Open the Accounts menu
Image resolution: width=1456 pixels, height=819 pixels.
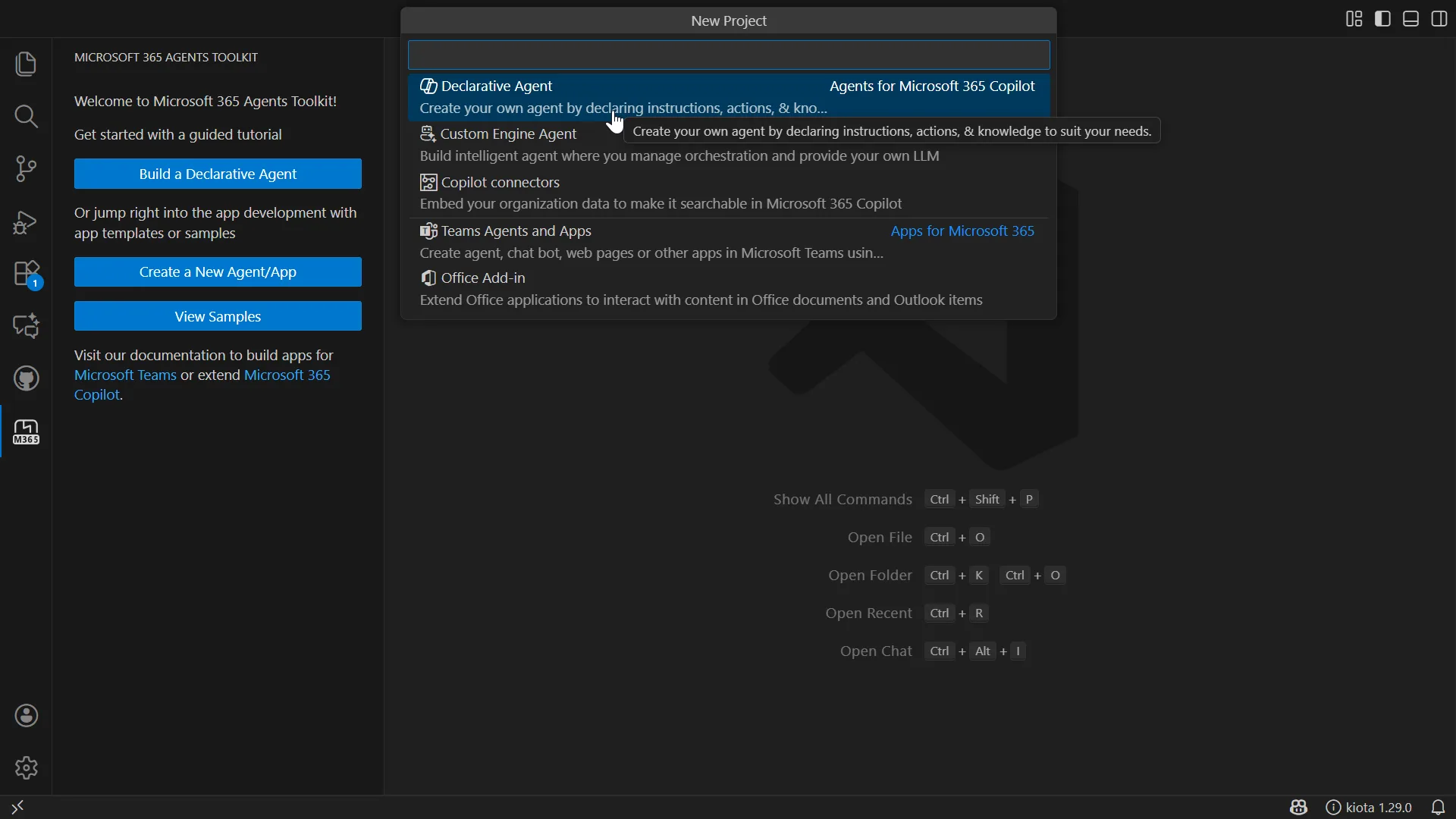(26, 716)
